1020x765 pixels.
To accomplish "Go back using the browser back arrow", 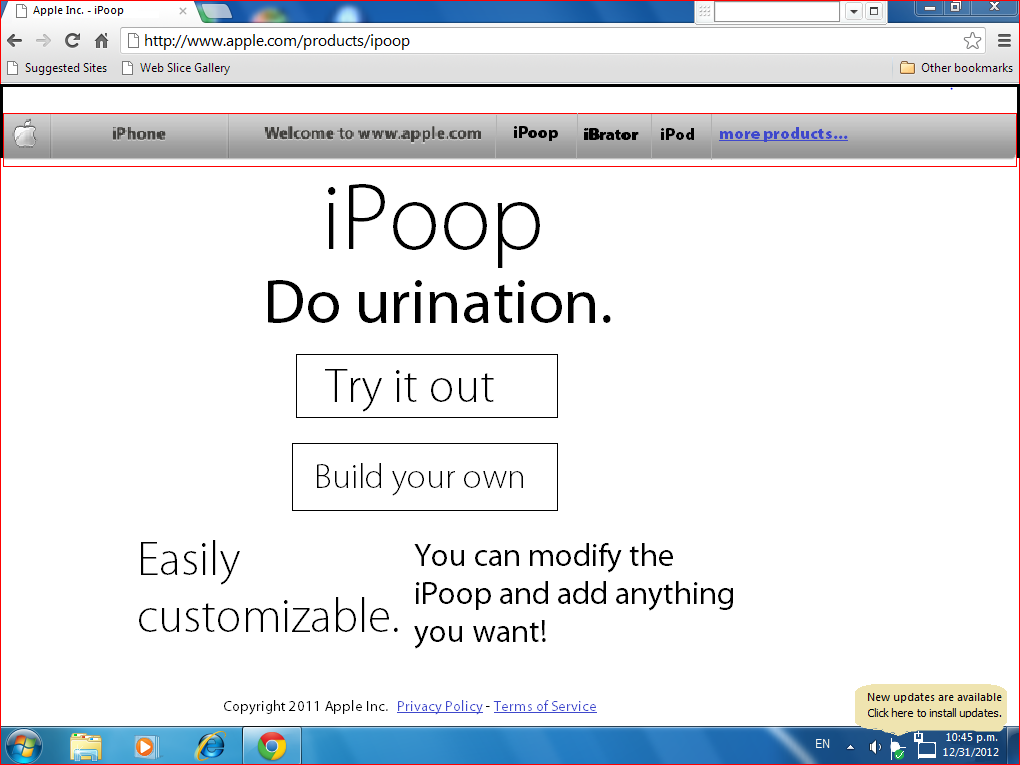I will click(13, 40).
